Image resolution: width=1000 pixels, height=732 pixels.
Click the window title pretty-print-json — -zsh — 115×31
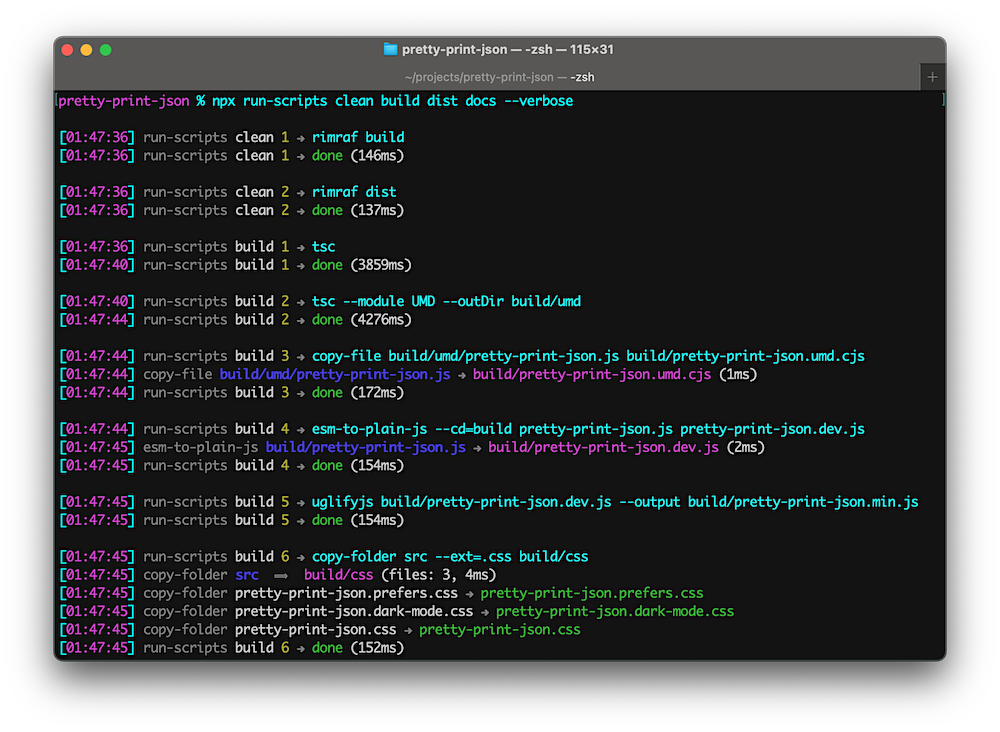[508, 49]
